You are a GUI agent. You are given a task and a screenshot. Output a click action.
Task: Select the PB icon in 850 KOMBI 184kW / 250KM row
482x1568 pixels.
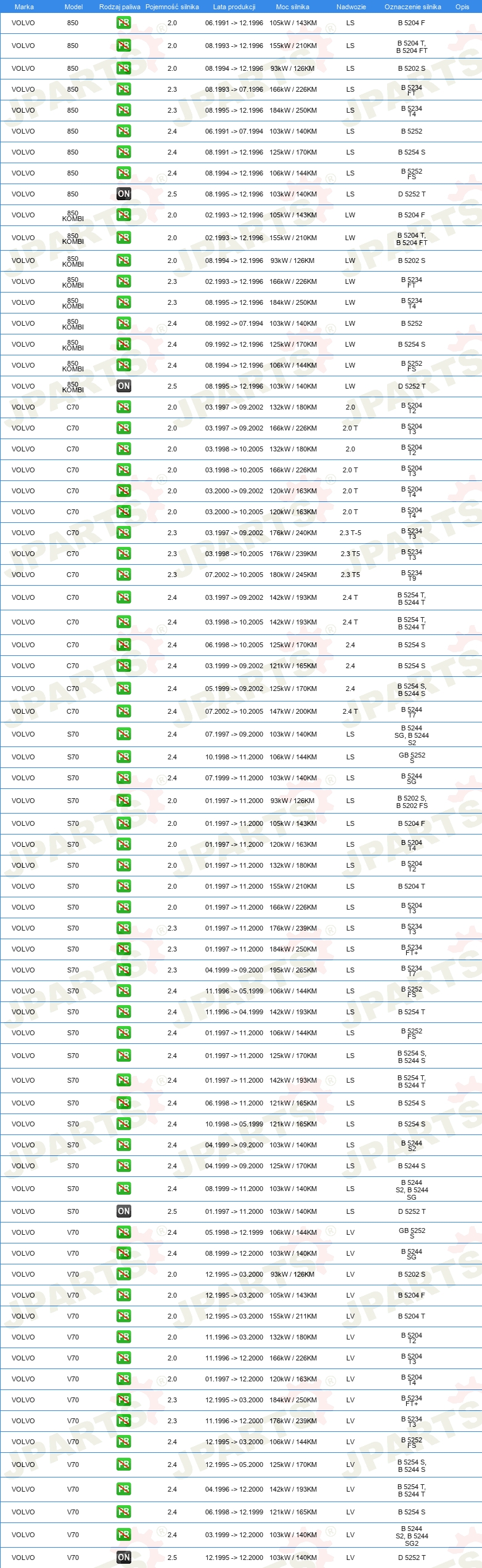[x=124, y=302]
